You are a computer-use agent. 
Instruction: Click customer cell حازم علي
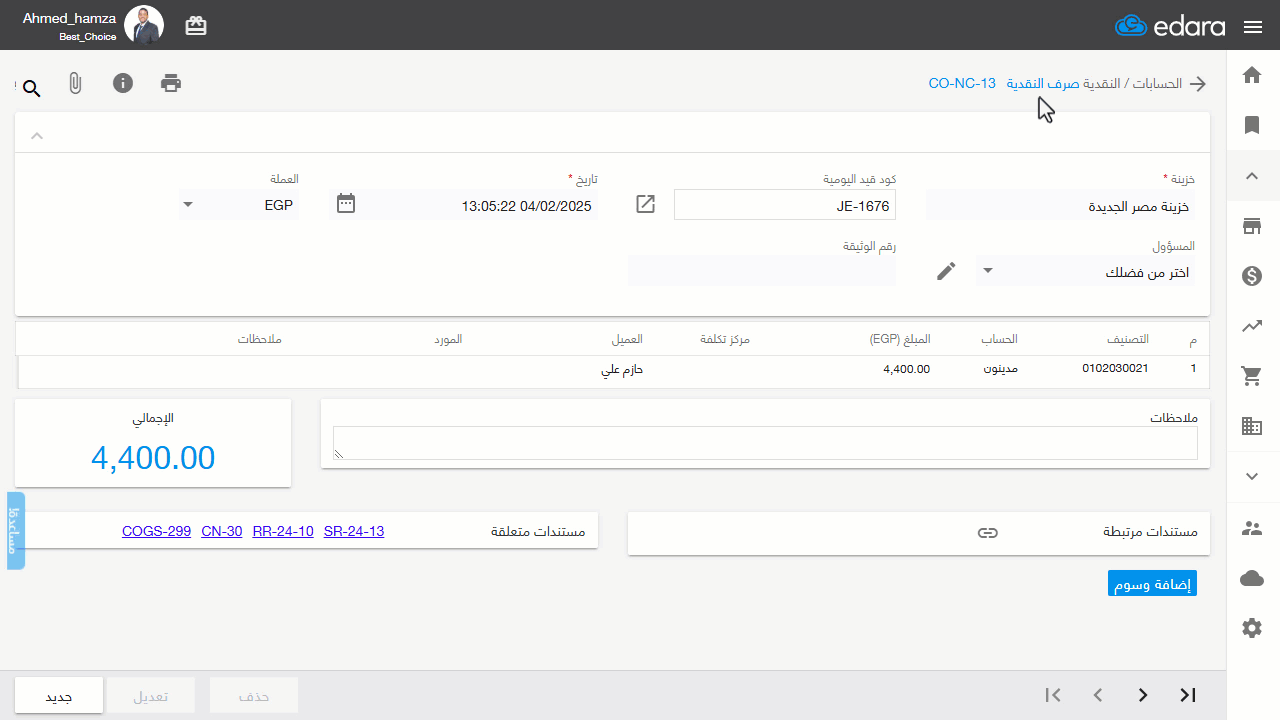pos(621,369)
